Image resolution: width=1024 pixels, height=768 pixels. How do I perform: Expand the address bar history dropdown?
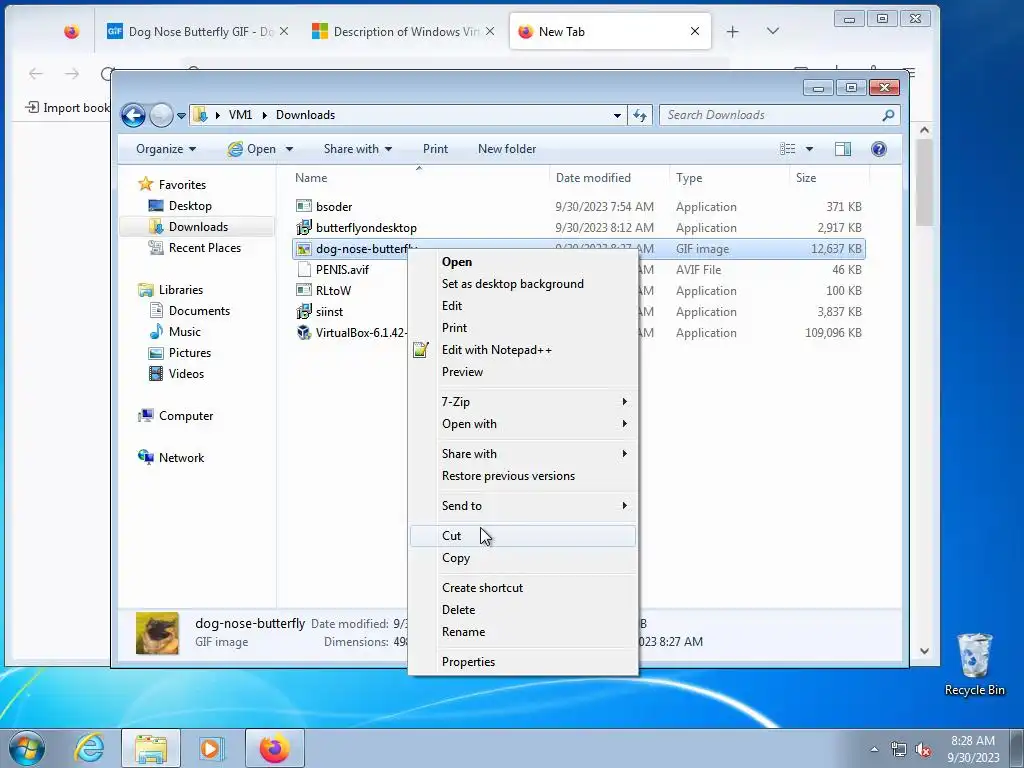(617, 115)
